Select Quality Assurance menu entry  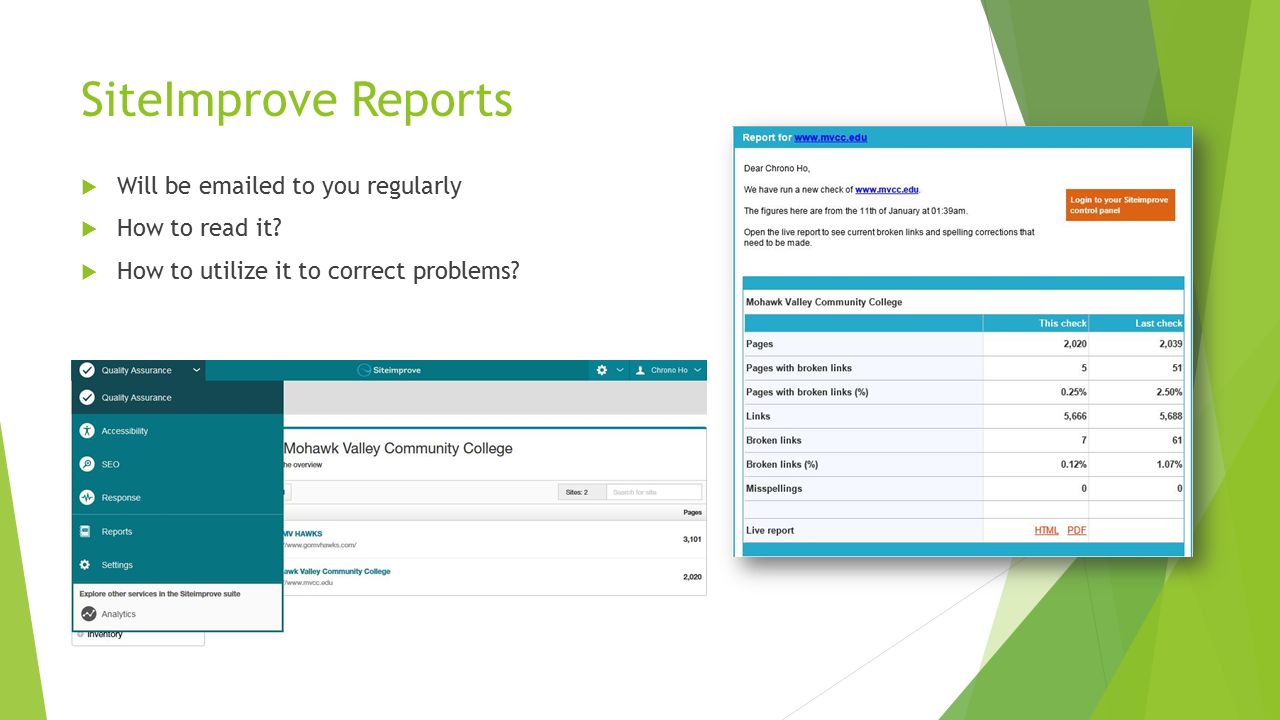(178, 397)
